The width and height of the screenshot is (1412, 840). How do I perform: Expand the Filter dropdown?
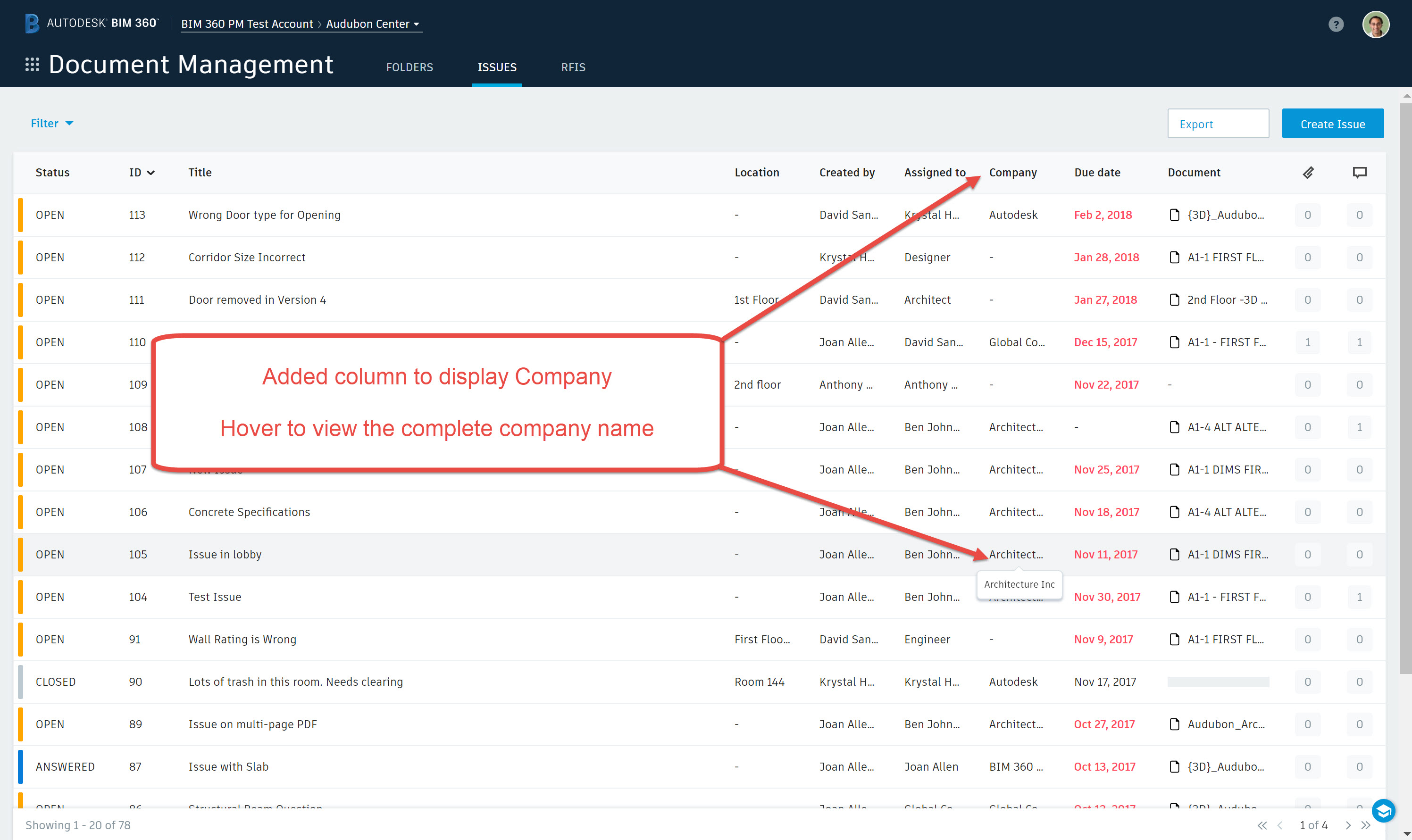[51, 124]
